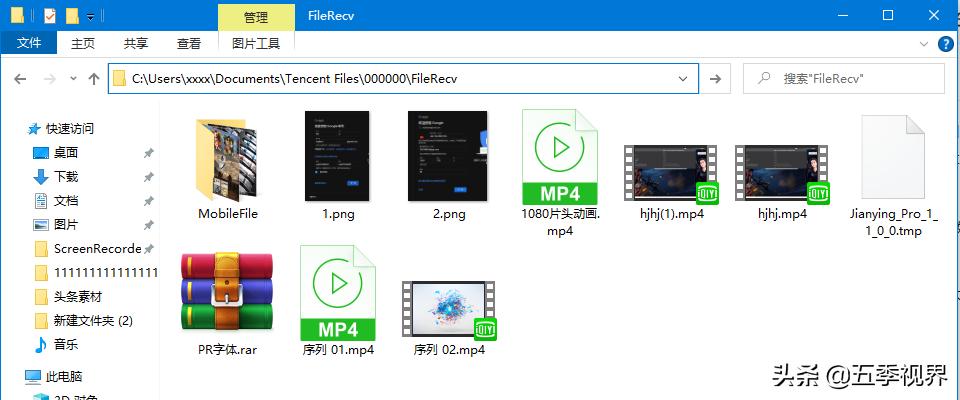The image size is (960, 400).
Task: Switch to the 查看 ribbon tab
Action: coord(188,43)
